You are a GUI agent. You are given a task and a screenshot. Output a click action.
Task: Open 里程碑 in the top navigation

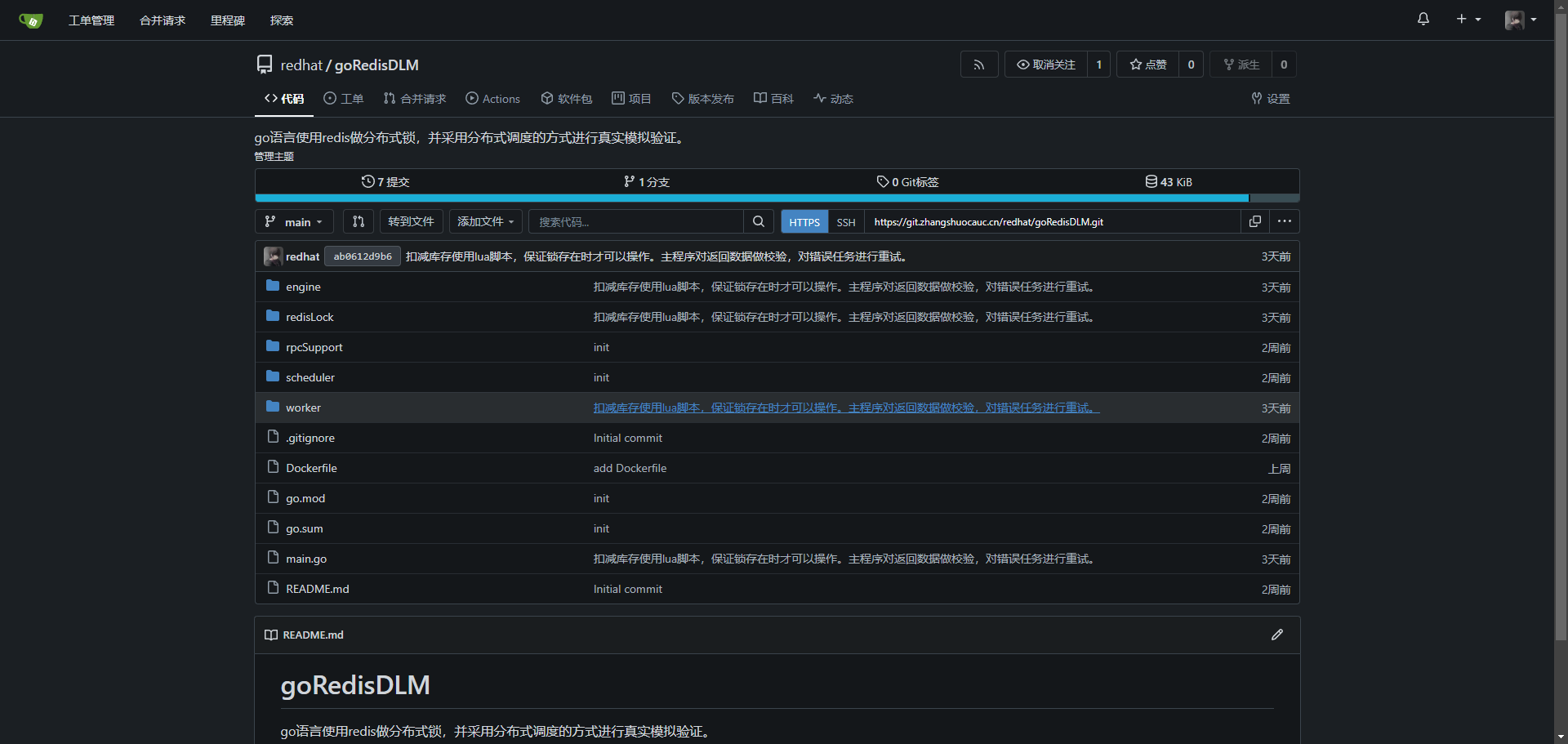[x=228, y=20]
